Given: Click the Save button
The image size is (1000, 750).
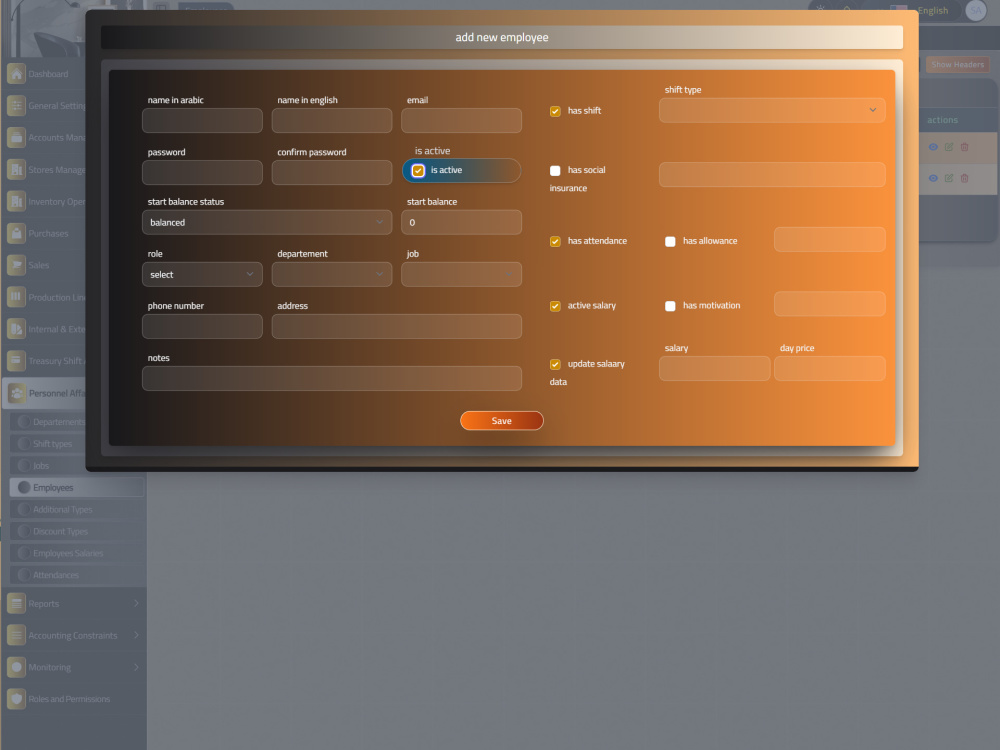Looking at the screenshot, I should click(x=501, y=421).
